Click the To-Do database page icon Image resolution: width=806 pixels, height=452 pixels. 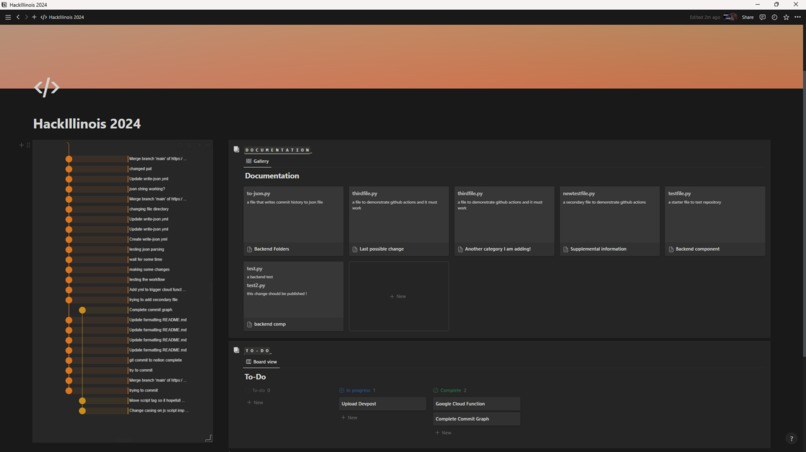236,350
